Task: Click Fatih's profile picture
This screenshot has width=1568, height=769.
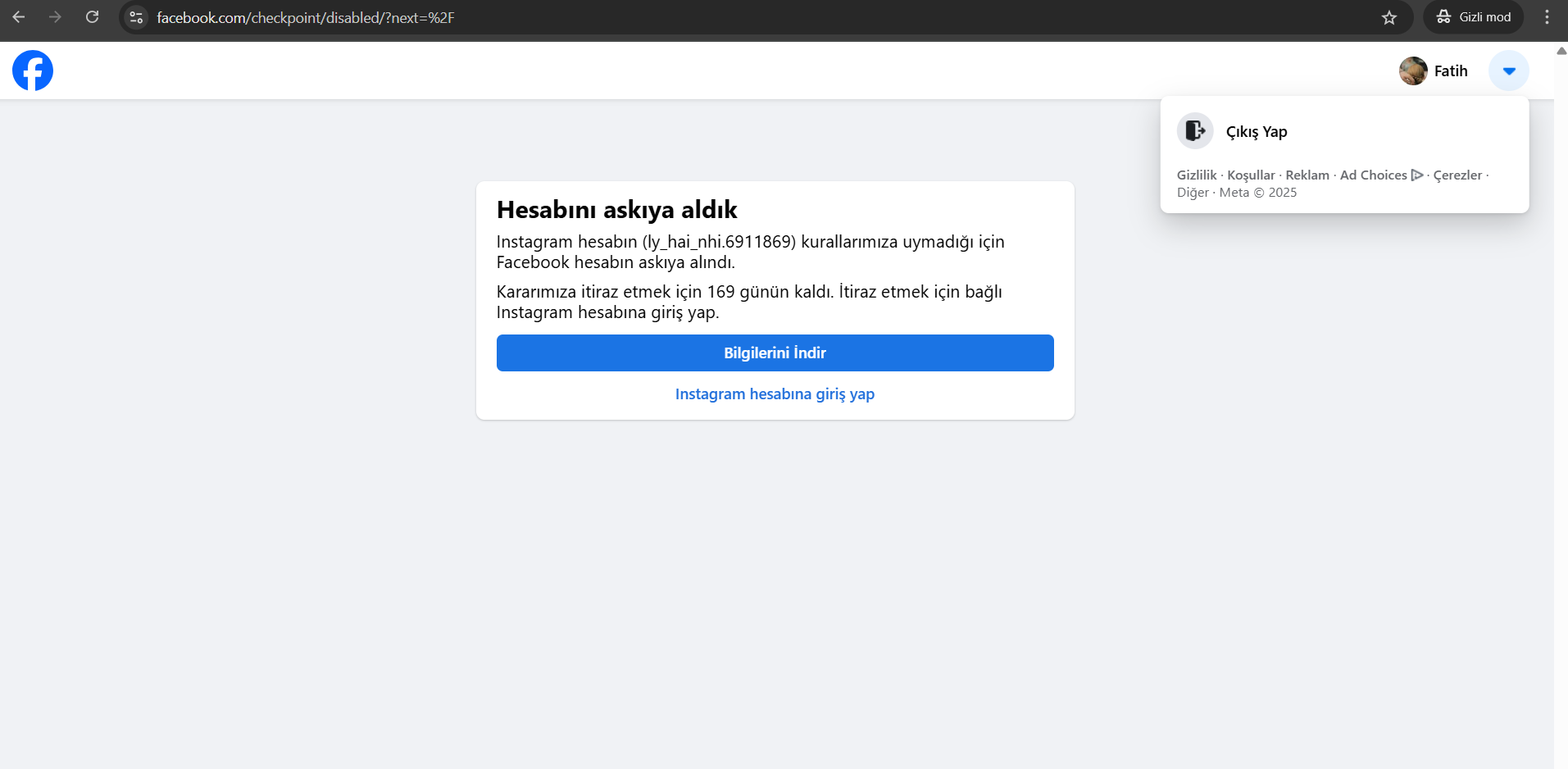Action: [x=1413, y=71]
